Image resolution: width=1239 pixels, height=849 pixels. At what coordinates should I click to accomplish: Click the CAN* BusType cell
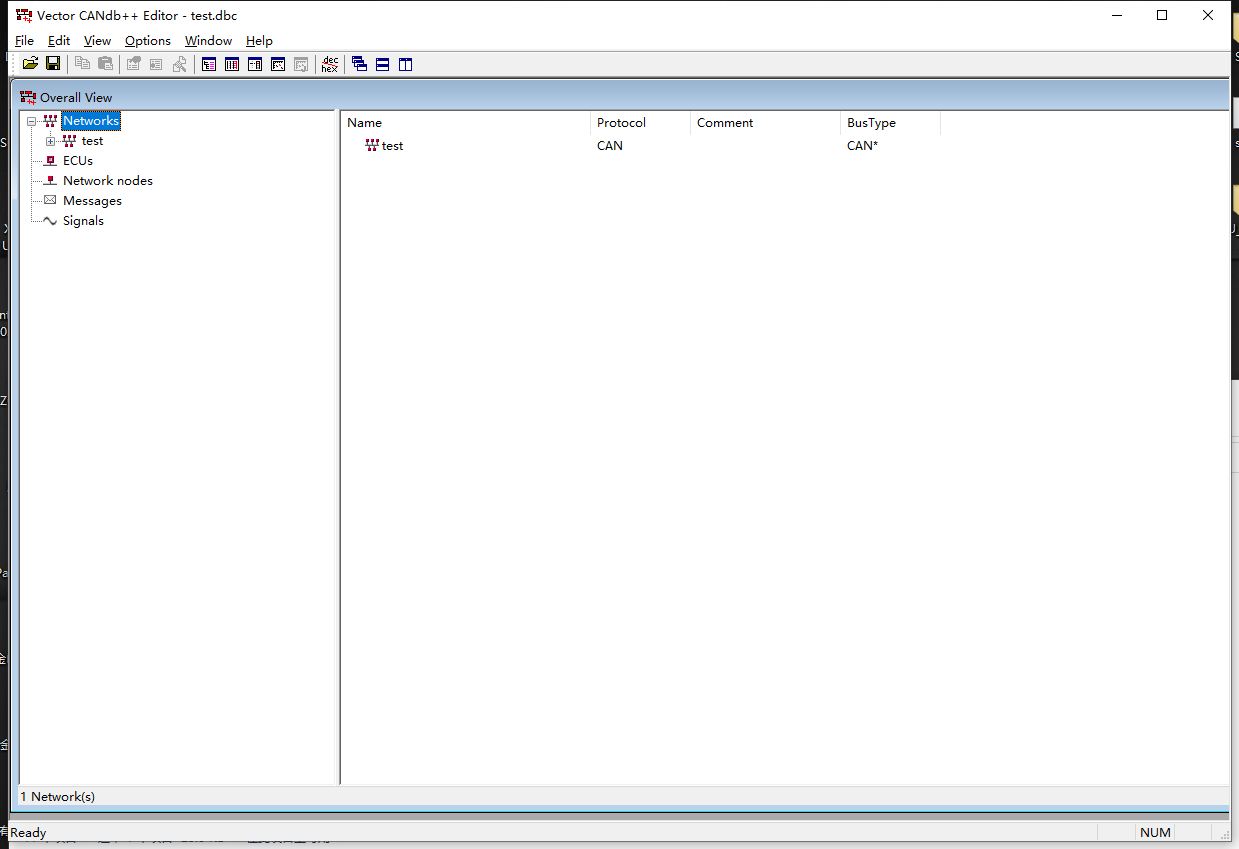point(862,146)
